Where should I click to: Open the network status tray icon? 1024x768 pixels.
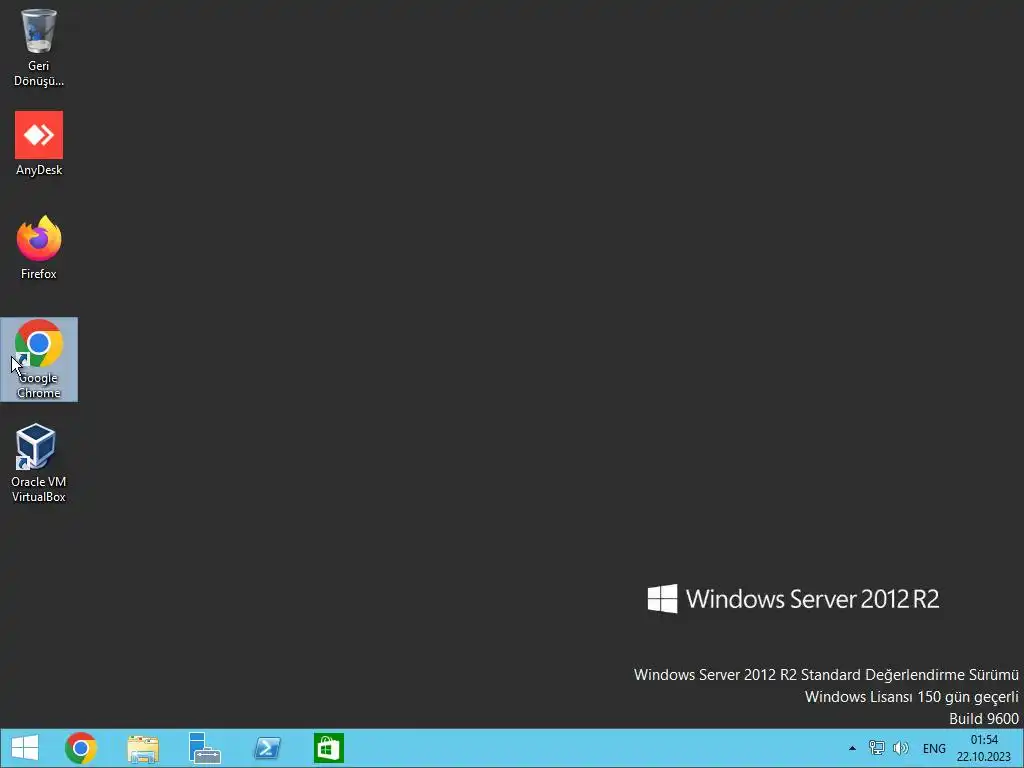[x=876, y=748]
